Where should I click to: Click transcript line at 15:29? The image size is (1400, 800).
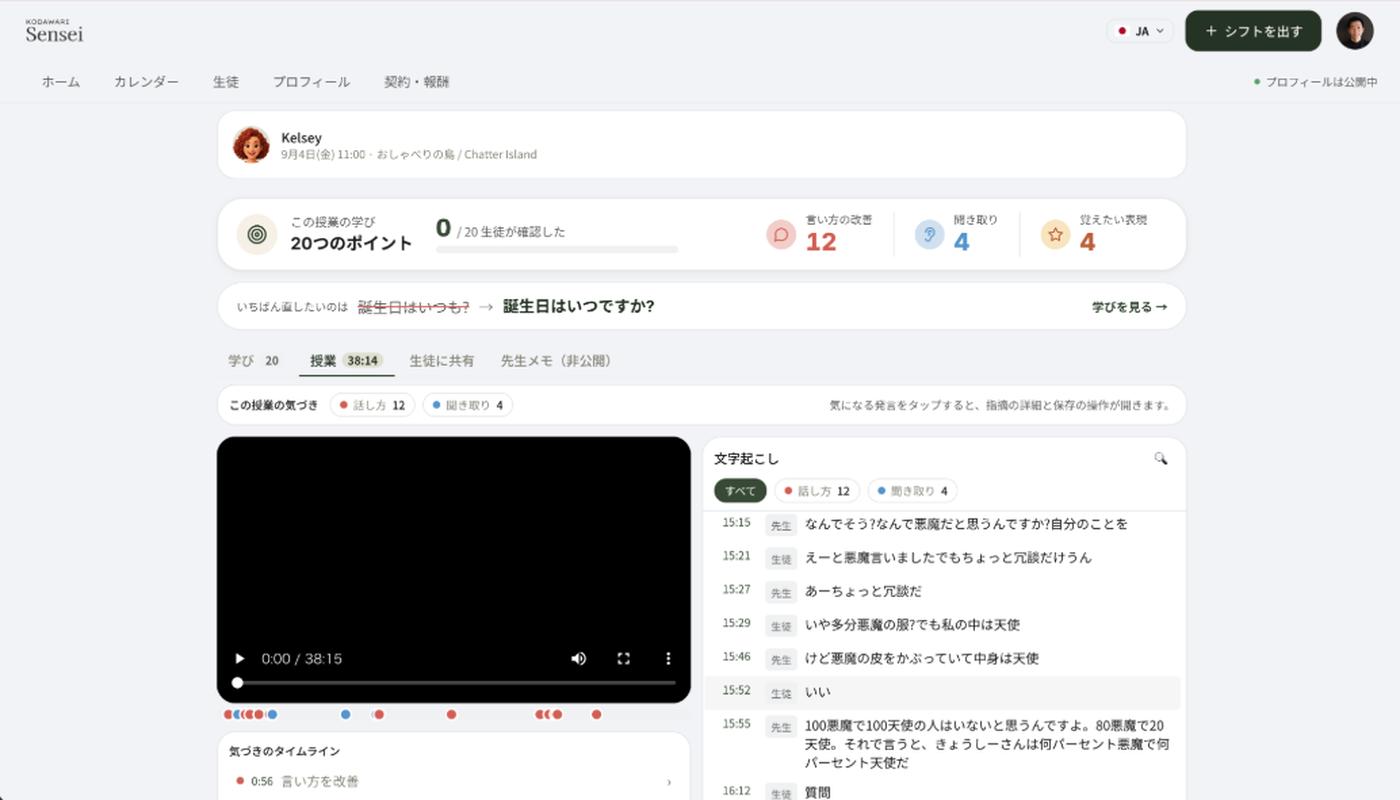tap(943, 625)
